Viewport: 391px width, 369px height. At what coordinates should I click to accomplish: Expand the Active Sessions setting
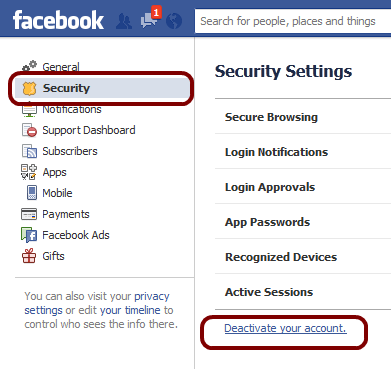303,292
